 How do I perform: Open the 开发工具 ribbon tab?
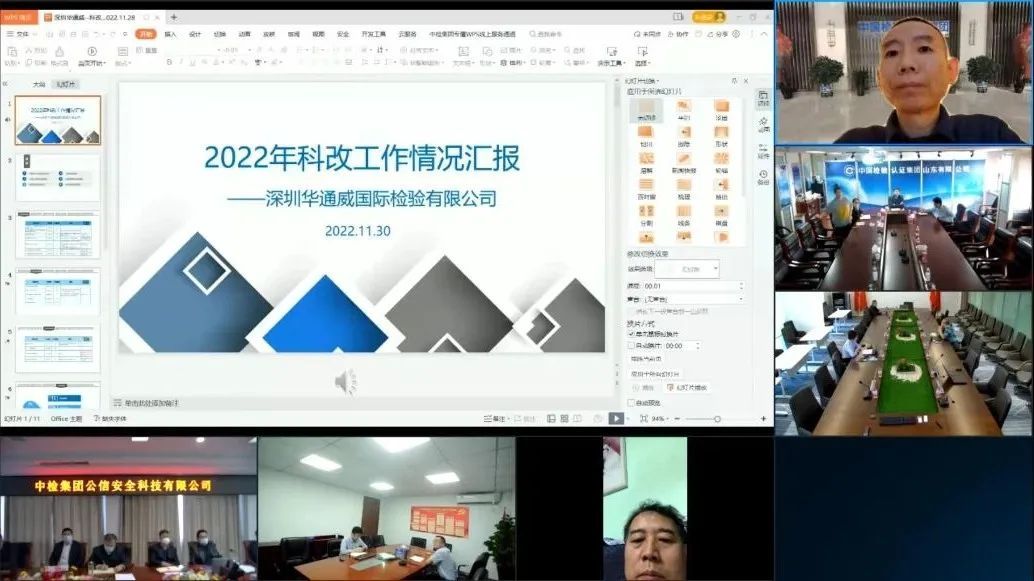click(373, 34)
